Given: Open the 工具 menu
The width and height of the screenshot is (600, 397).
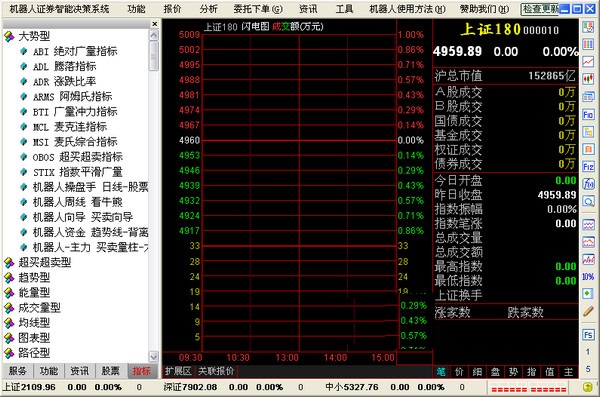Looking at the screenshot, I should tap(344, 9).
